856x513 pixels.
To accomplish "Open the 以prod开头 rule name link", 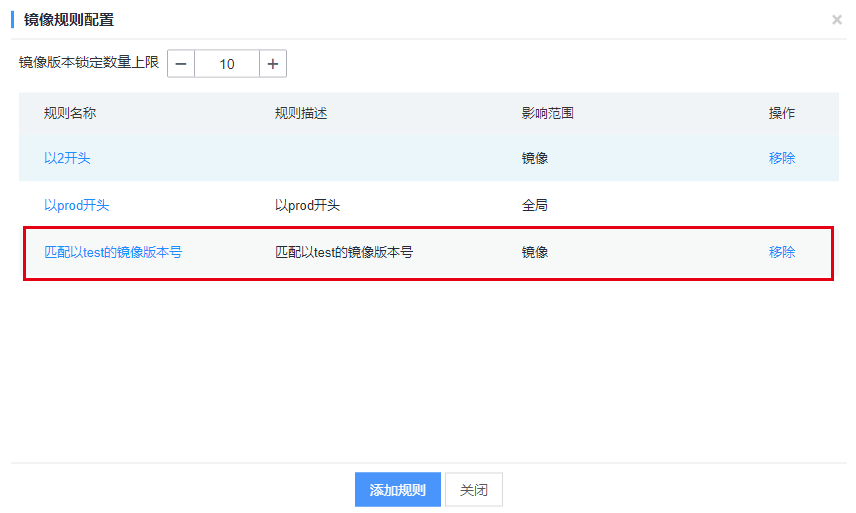I will click(76, 205).
